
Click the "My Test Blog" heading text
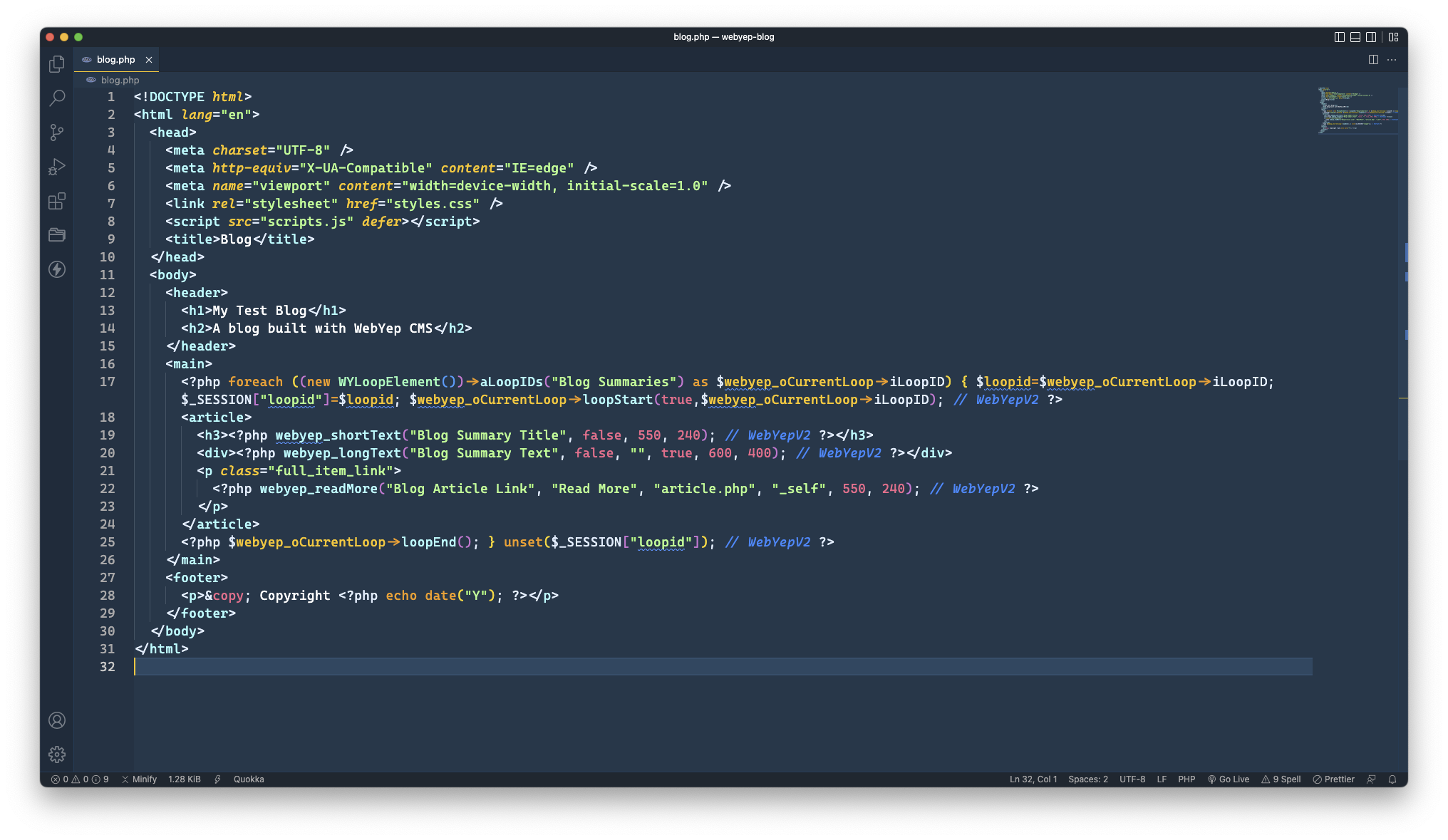(x=259, y=311)
